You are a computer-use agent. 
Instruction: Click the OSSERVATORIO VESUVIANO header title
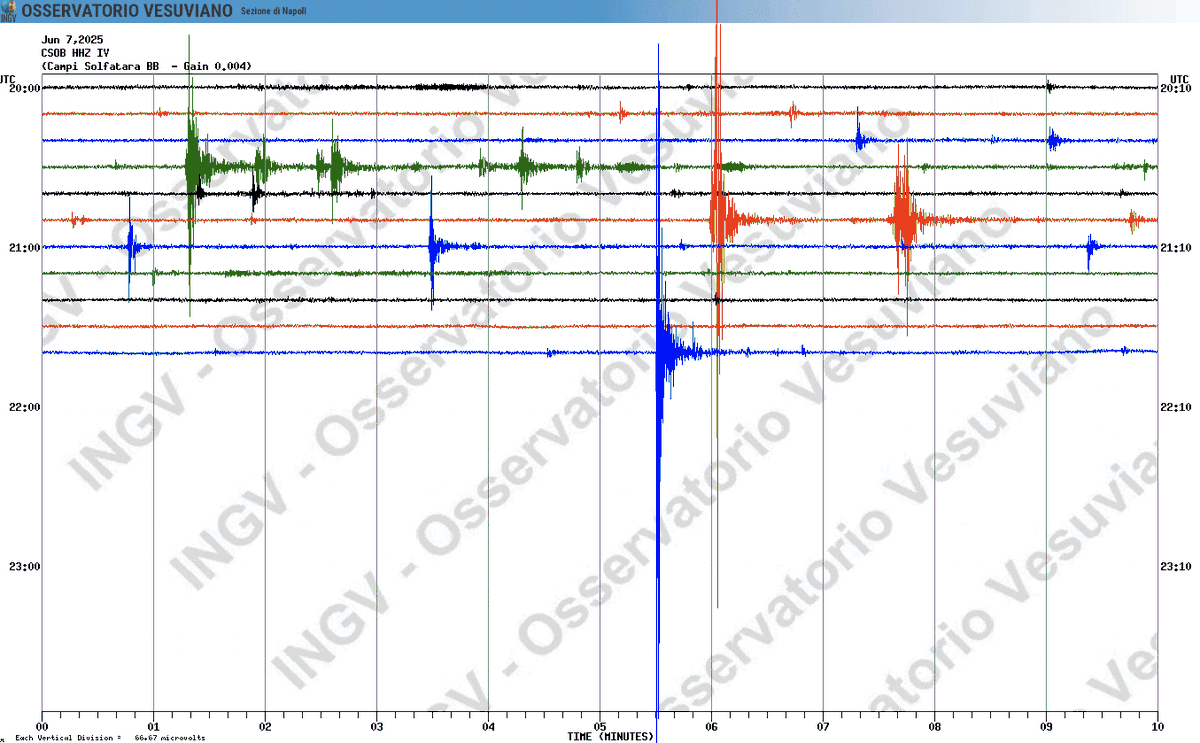[127, 10]
